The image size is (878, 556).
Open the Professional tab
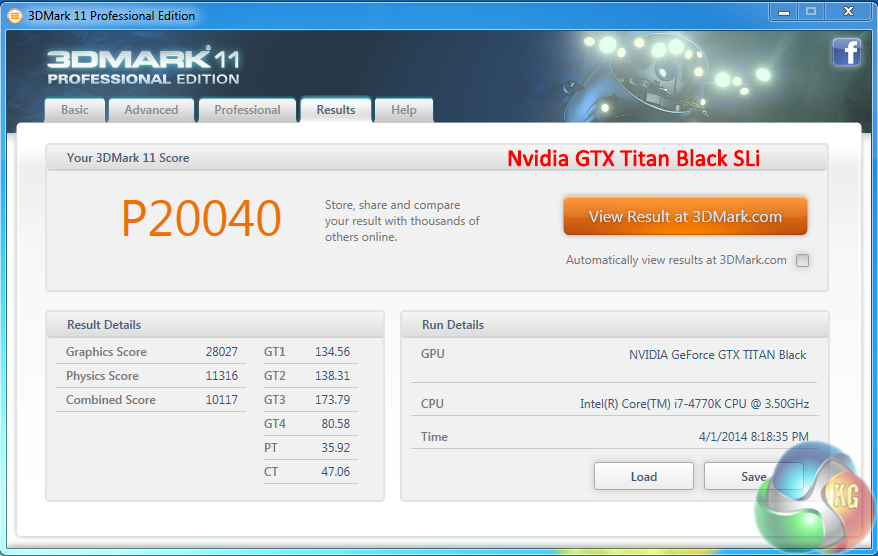pos(247,110)
